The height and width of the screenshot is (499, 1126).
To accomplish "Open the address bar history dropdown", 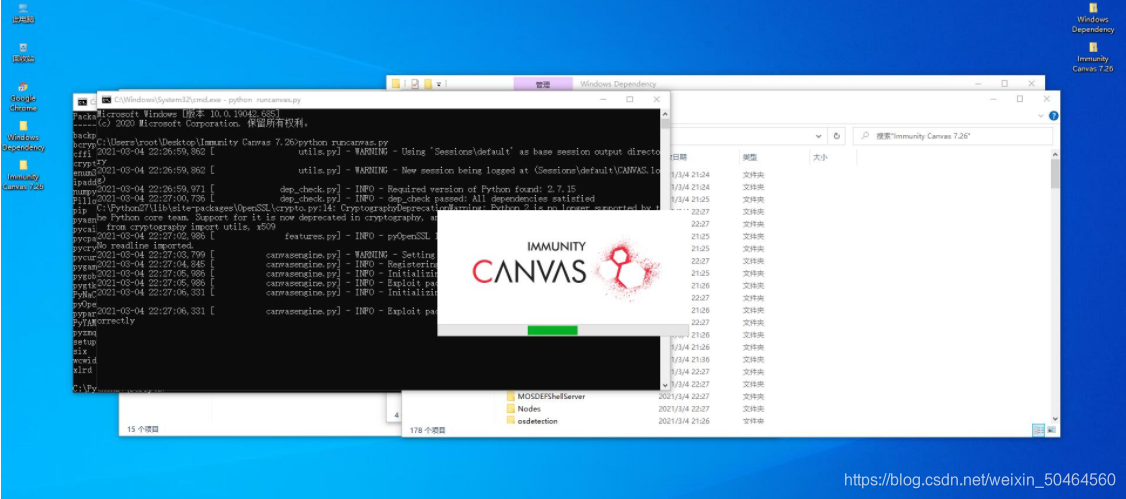I will (819, 136).
